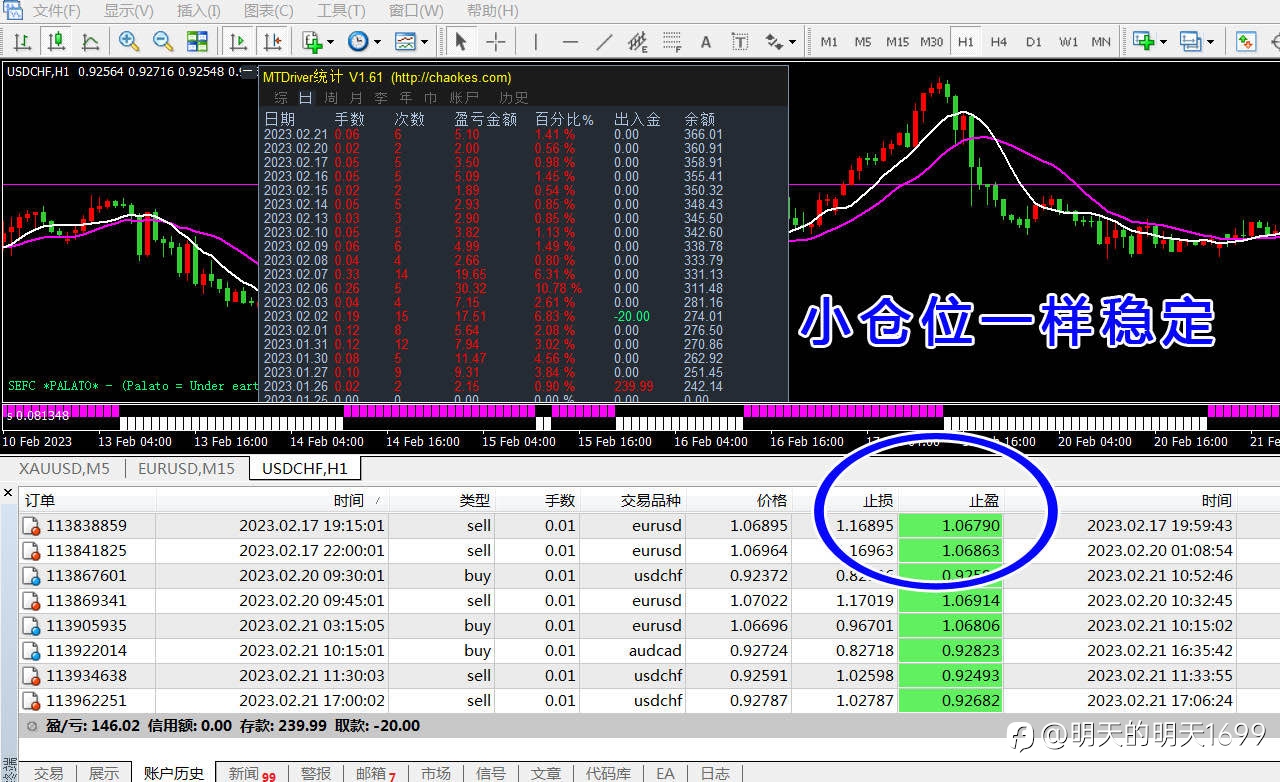Select the text label 'A' tool
Viewport: 1280px width, 782px height.
706,41
